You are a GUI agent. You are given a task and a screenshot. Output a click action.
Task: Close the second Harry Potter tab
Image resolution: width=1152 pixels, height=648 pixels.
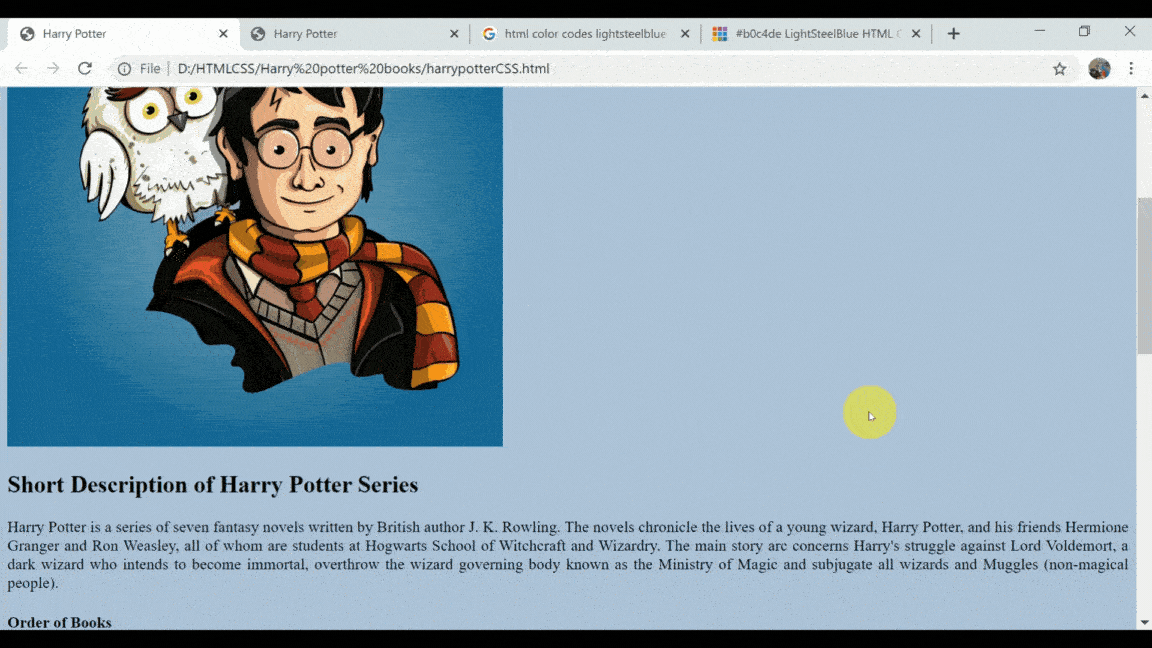[x=454, y=34]
